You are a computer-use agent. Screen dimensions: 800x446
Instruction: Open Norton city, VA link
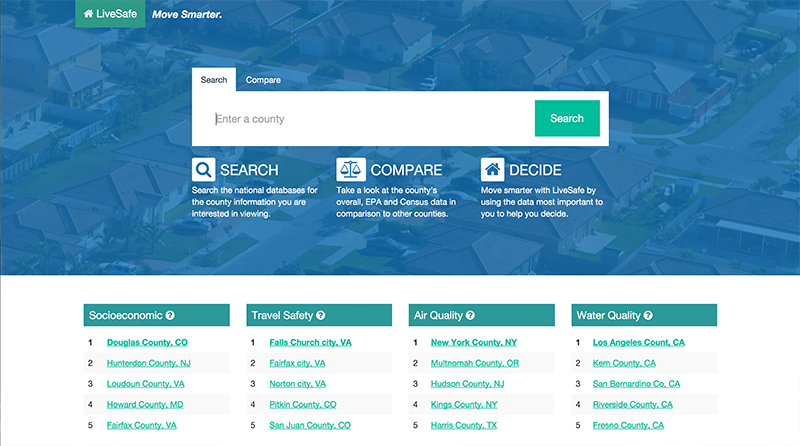297,384
